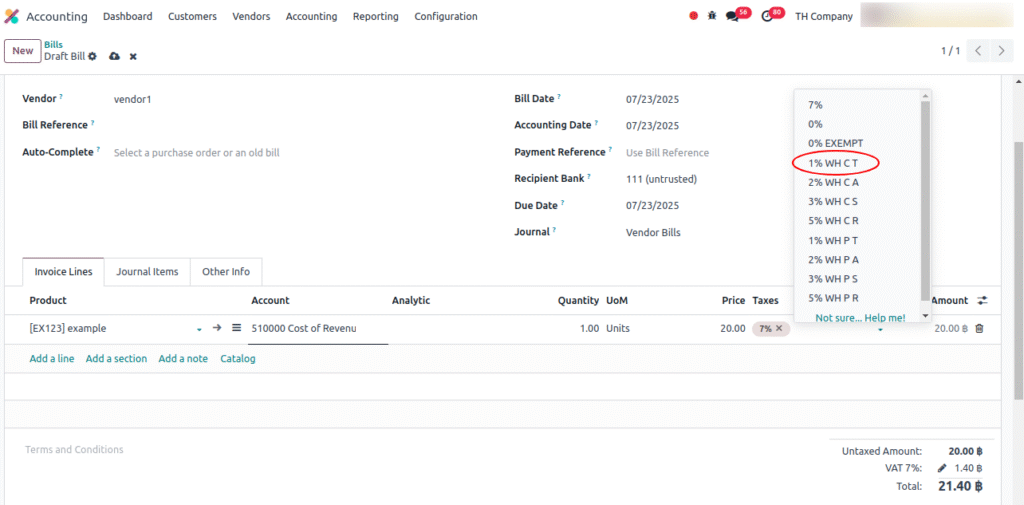1024x505 pixels.
Task: Open the line description lines icon
Action: (236, 328)
